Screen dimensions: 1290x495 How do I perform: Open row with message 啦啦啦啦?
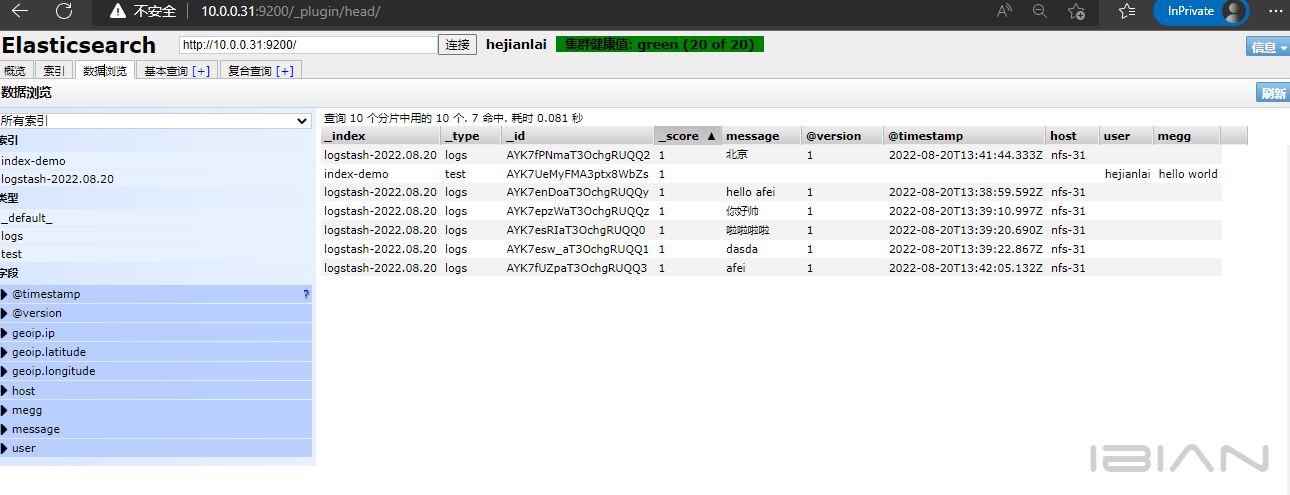coord(771,230)
